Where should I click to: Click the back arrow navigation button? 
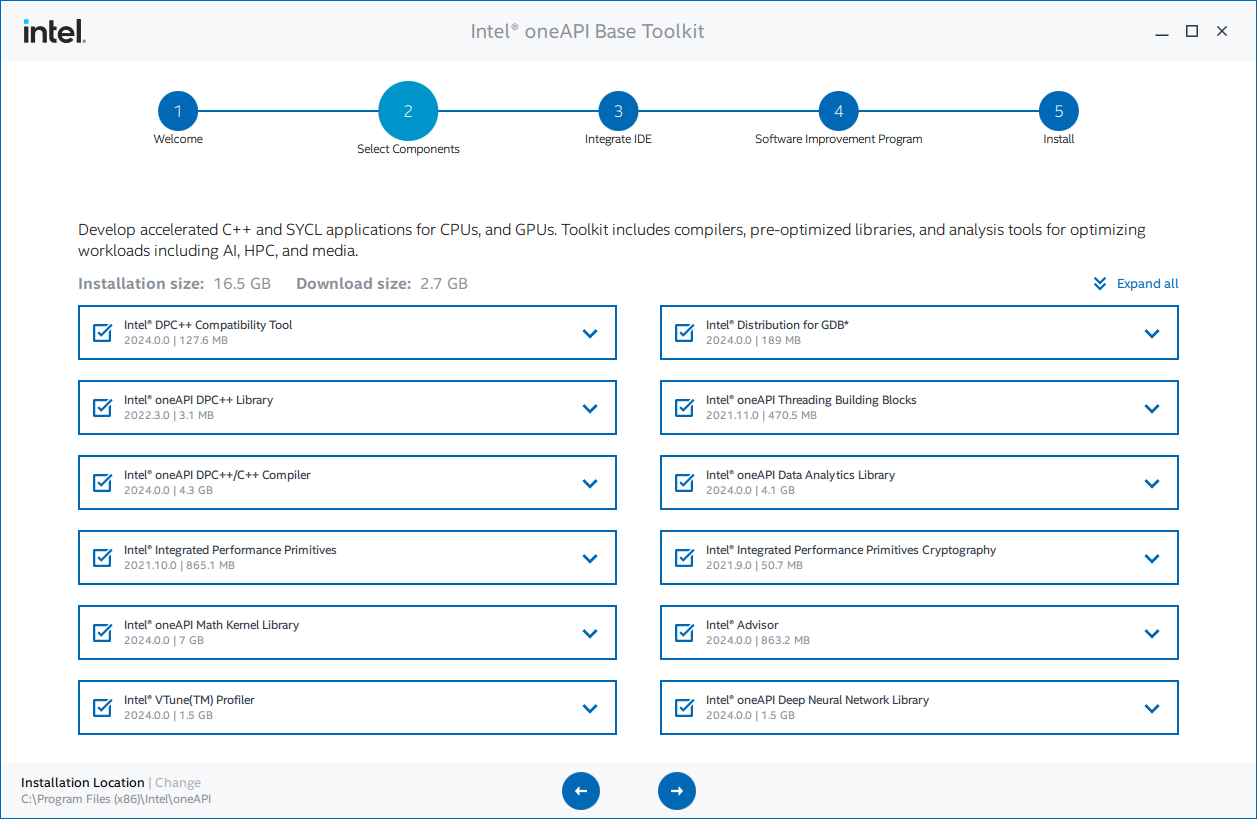581,791
